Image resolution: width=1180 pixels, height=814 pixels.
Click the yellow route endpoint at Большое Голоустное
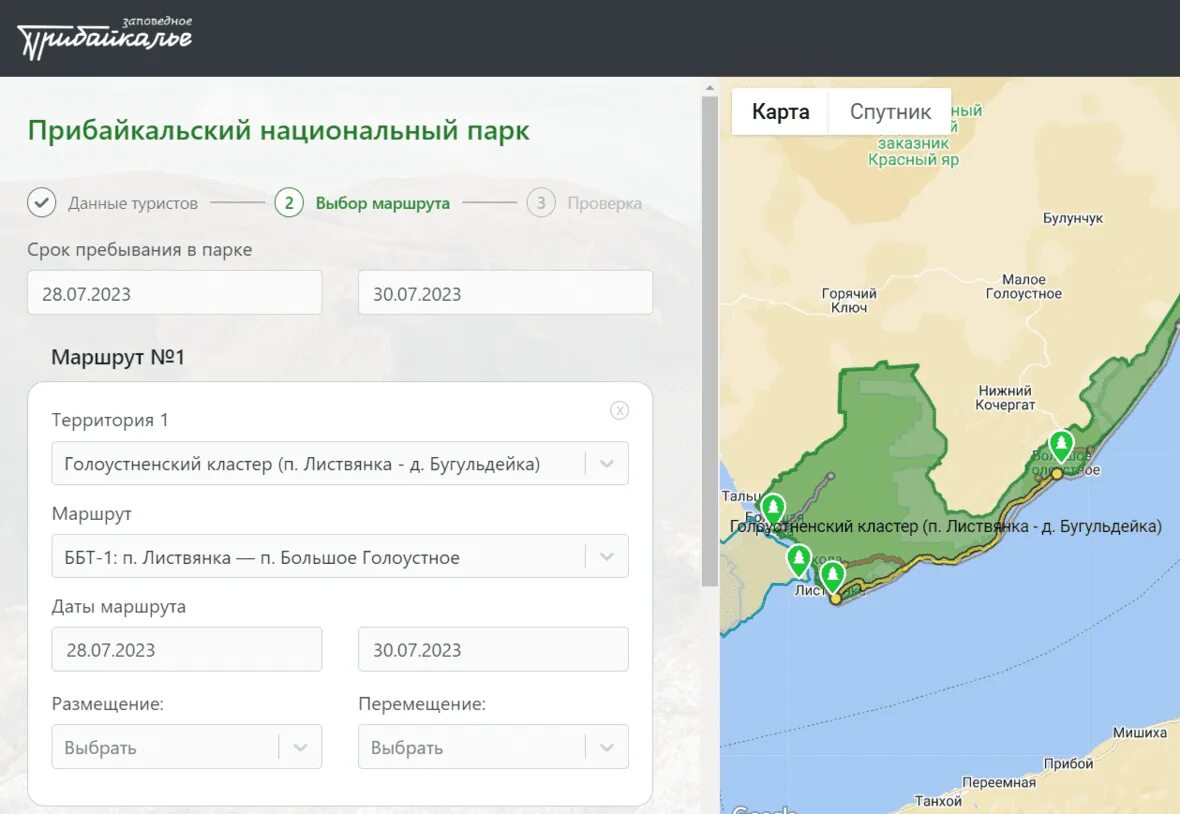pyautogui.click(x=1057, y=473)
